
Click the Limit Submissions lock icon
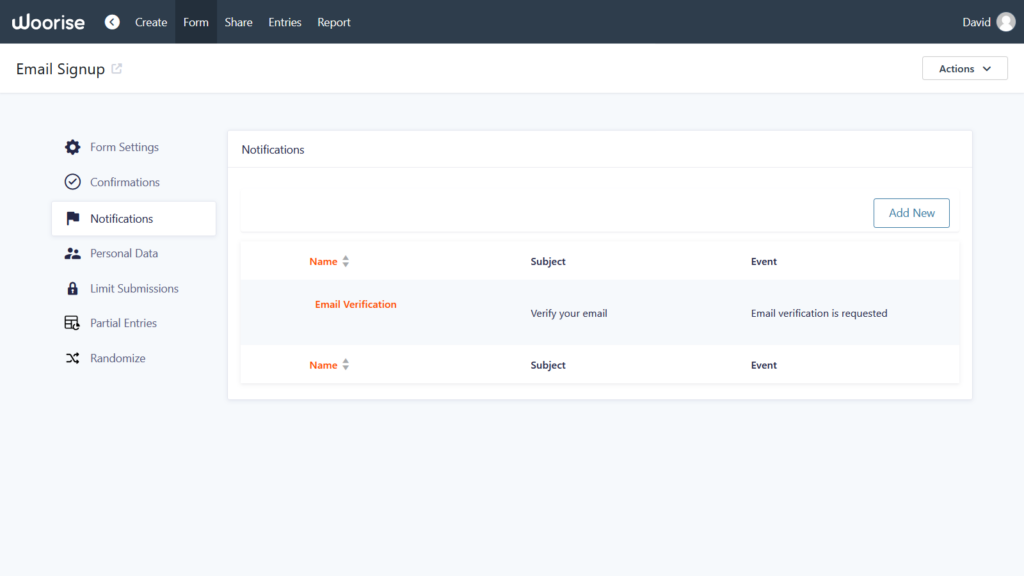pos(72,289)
